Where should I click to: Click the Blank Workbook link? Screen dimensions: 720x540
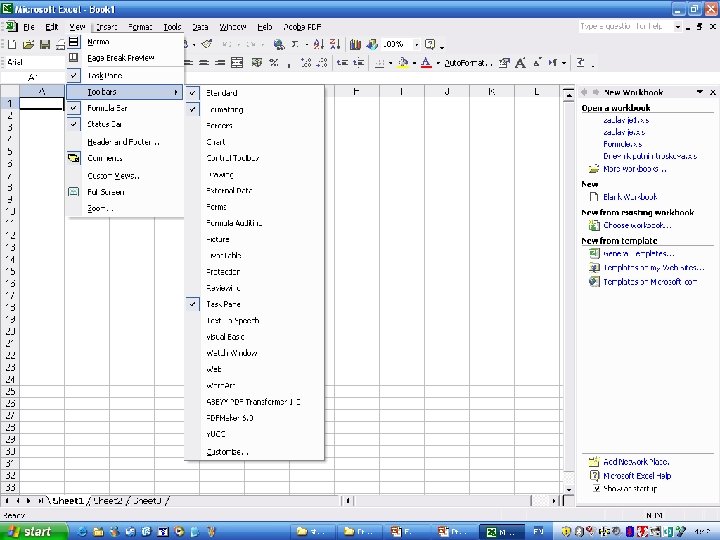pos(630,197)
